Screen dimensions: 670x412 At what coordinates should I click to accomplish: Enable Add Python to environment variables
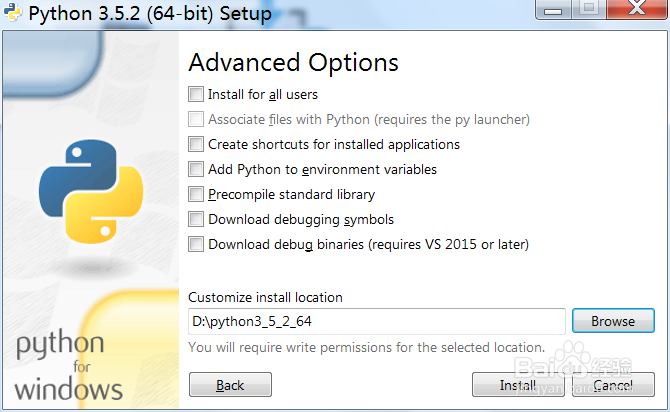pyautogui.click(x=196, y=170)
